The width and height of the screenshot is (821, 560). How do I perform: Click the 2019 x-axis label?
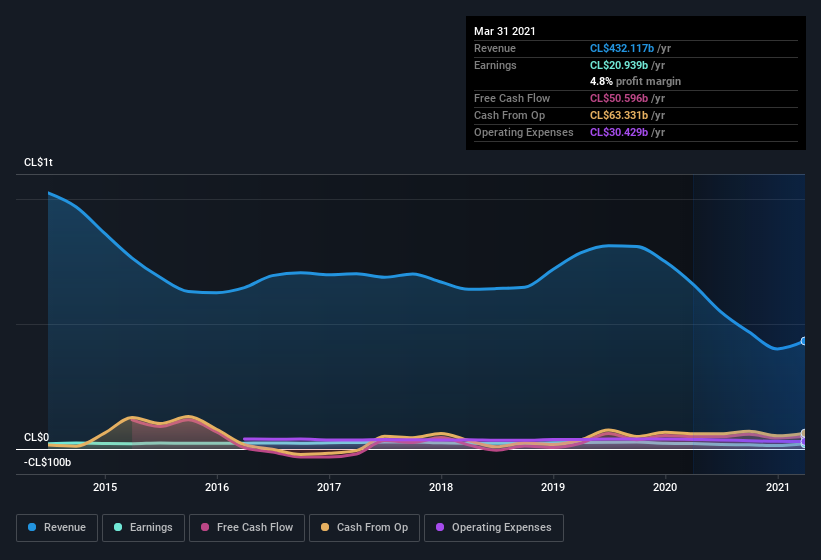[553, 487]
